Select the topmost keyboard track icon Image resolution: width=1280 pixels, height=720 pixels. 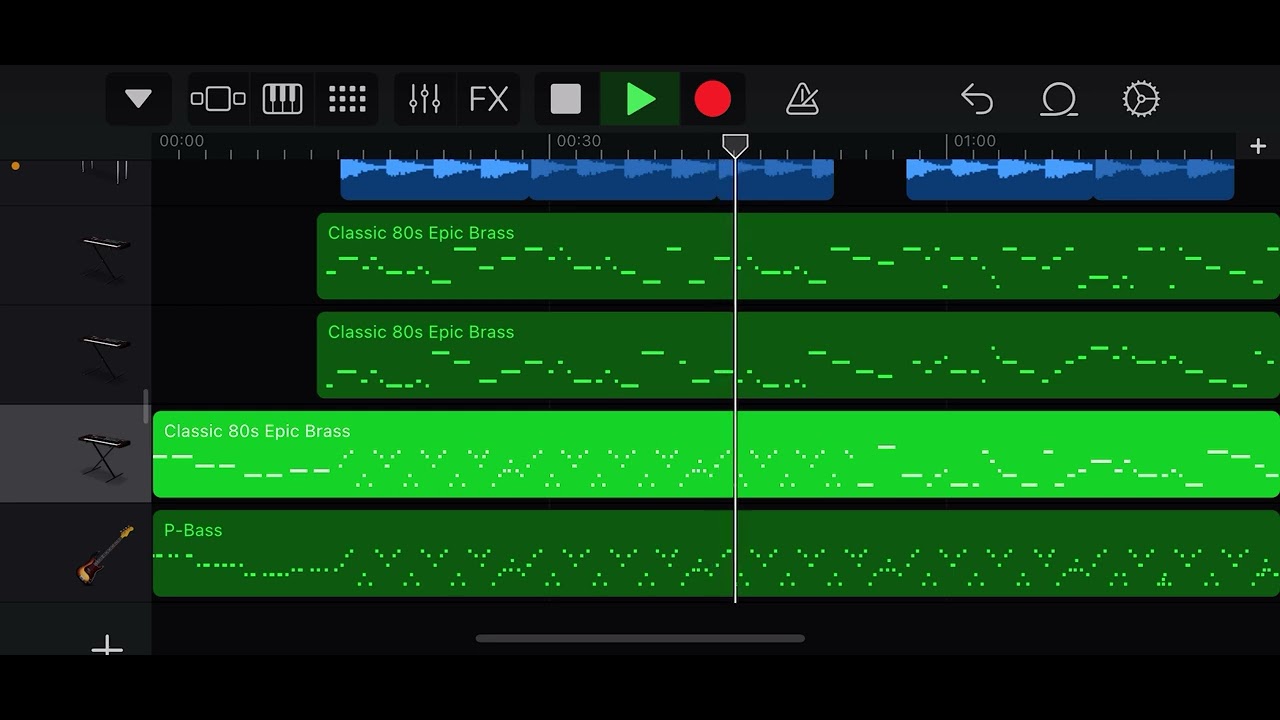(104, 257)
